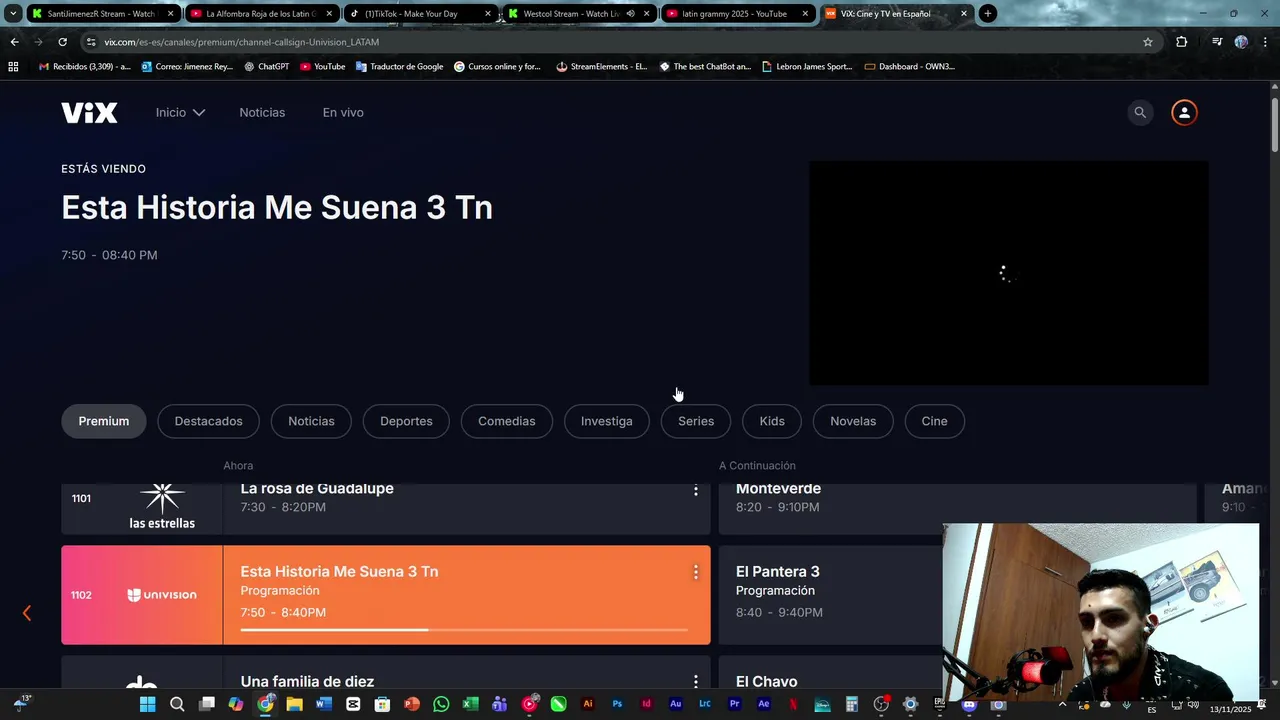Expand the Inicio dropdown menu
This screenshot has height=720, width=1280.
(x=180, y=113)
